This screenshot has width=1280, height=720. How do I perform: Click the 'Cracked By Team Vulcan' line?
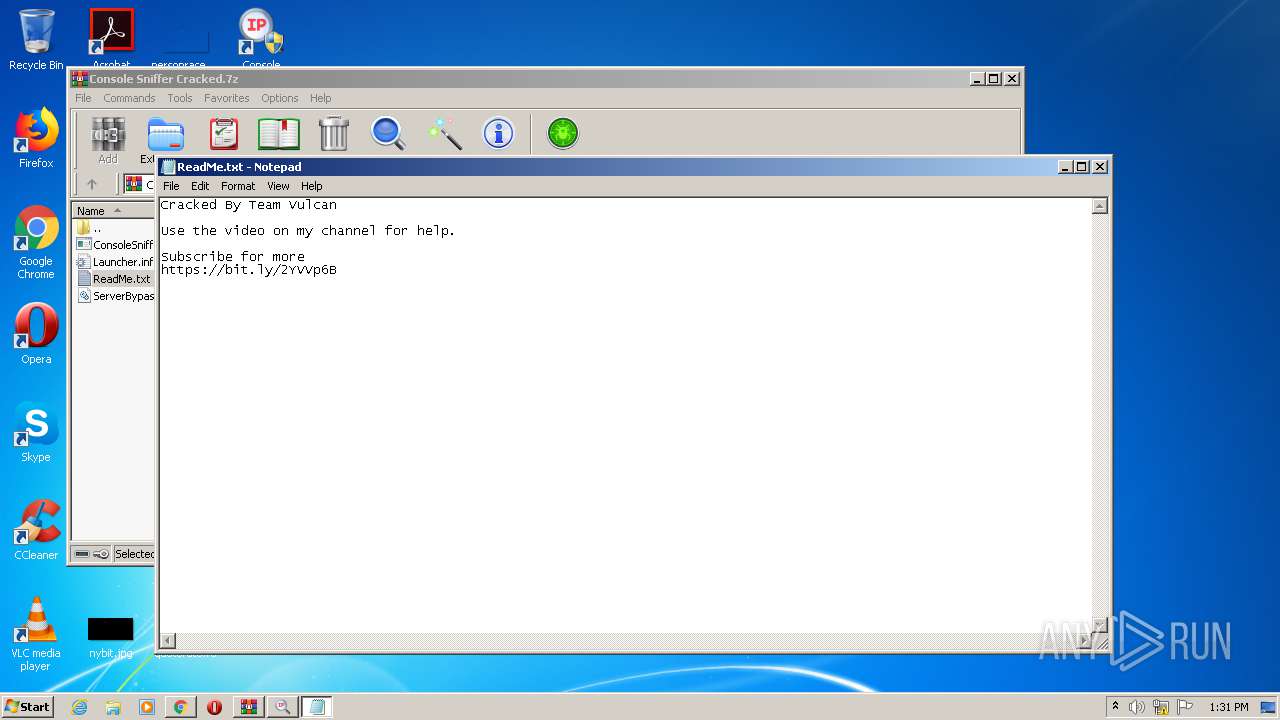coord(249,205)
